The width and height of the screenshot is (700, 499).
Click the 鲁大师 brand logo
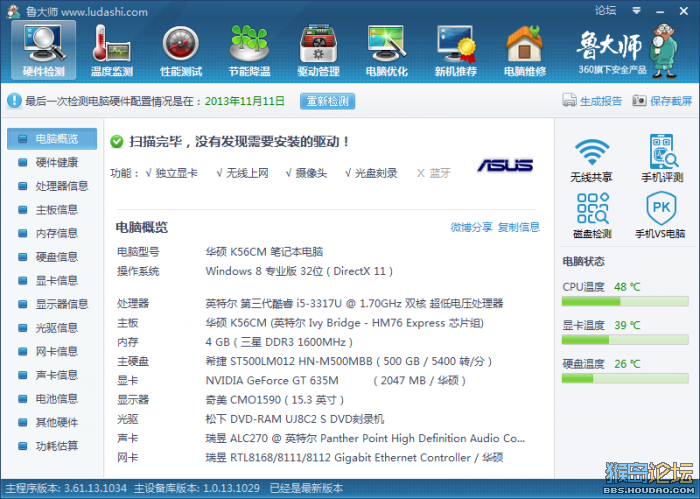pos(625,50)
